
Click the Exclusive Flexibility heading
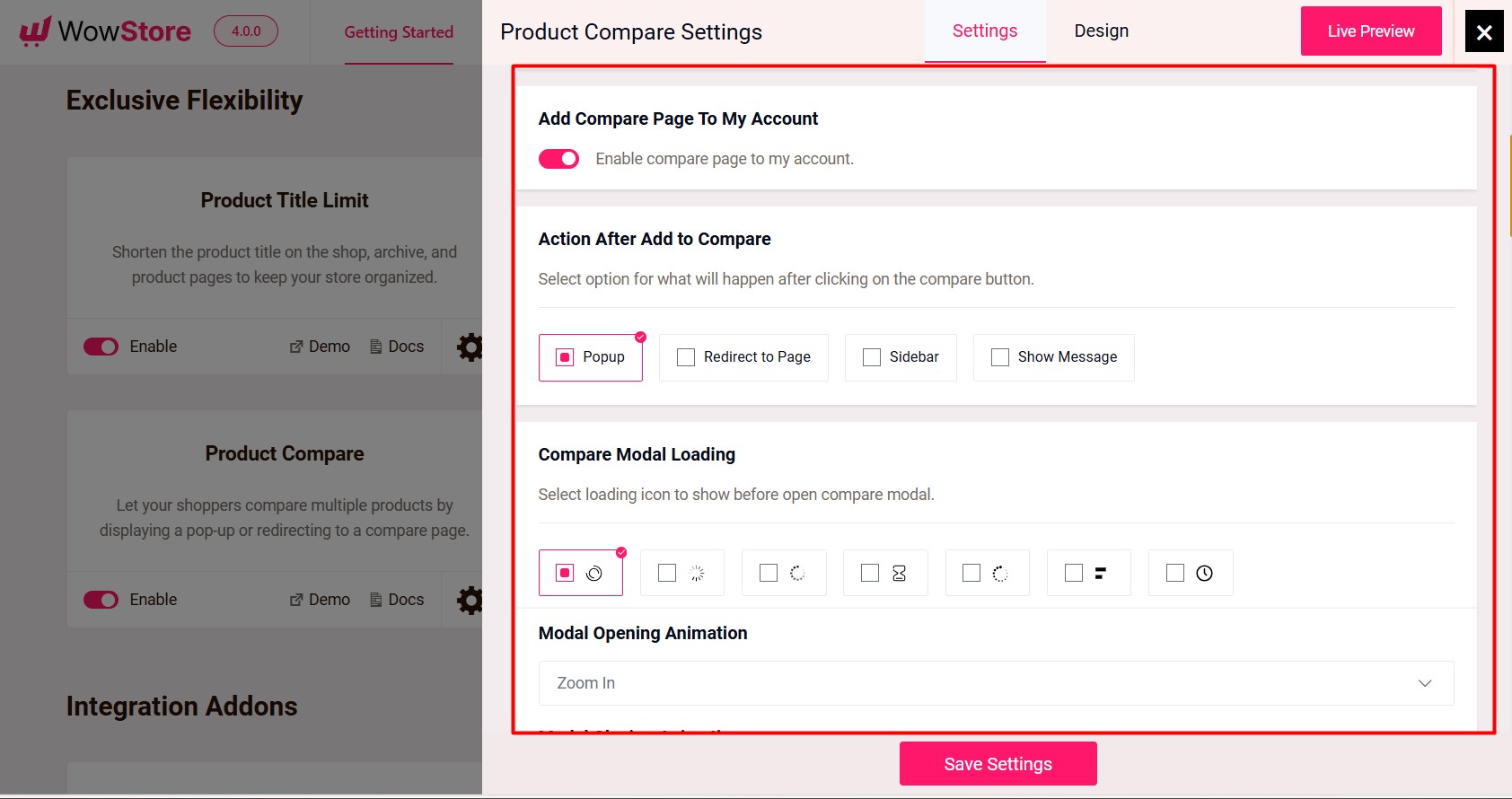coord(185,101)
